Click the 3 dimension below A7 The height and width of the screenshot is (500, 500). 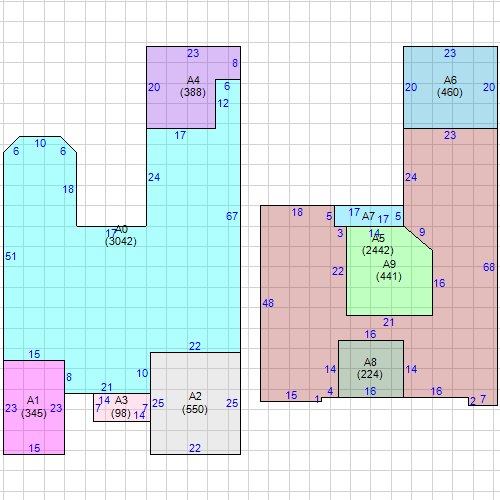point(340,233)
